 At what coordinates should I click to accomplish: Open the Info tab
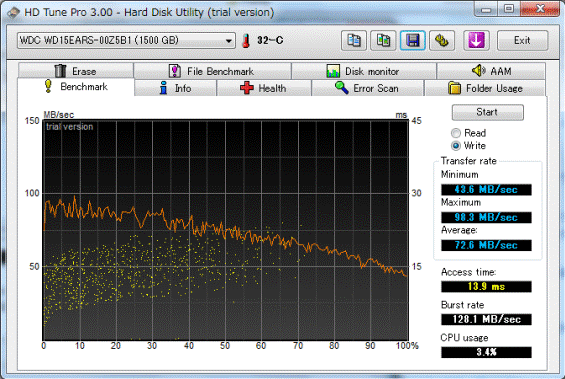[x=175, y=88]
